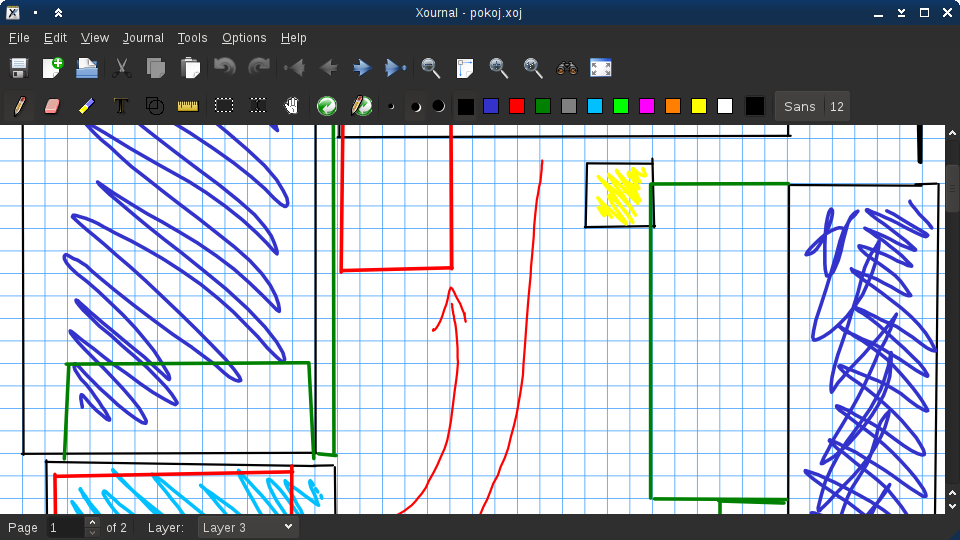Image resolution: width=960 pixels, height=540 pixels.
Task: Pick the orange color swatch
Action: tap(673, 107)
